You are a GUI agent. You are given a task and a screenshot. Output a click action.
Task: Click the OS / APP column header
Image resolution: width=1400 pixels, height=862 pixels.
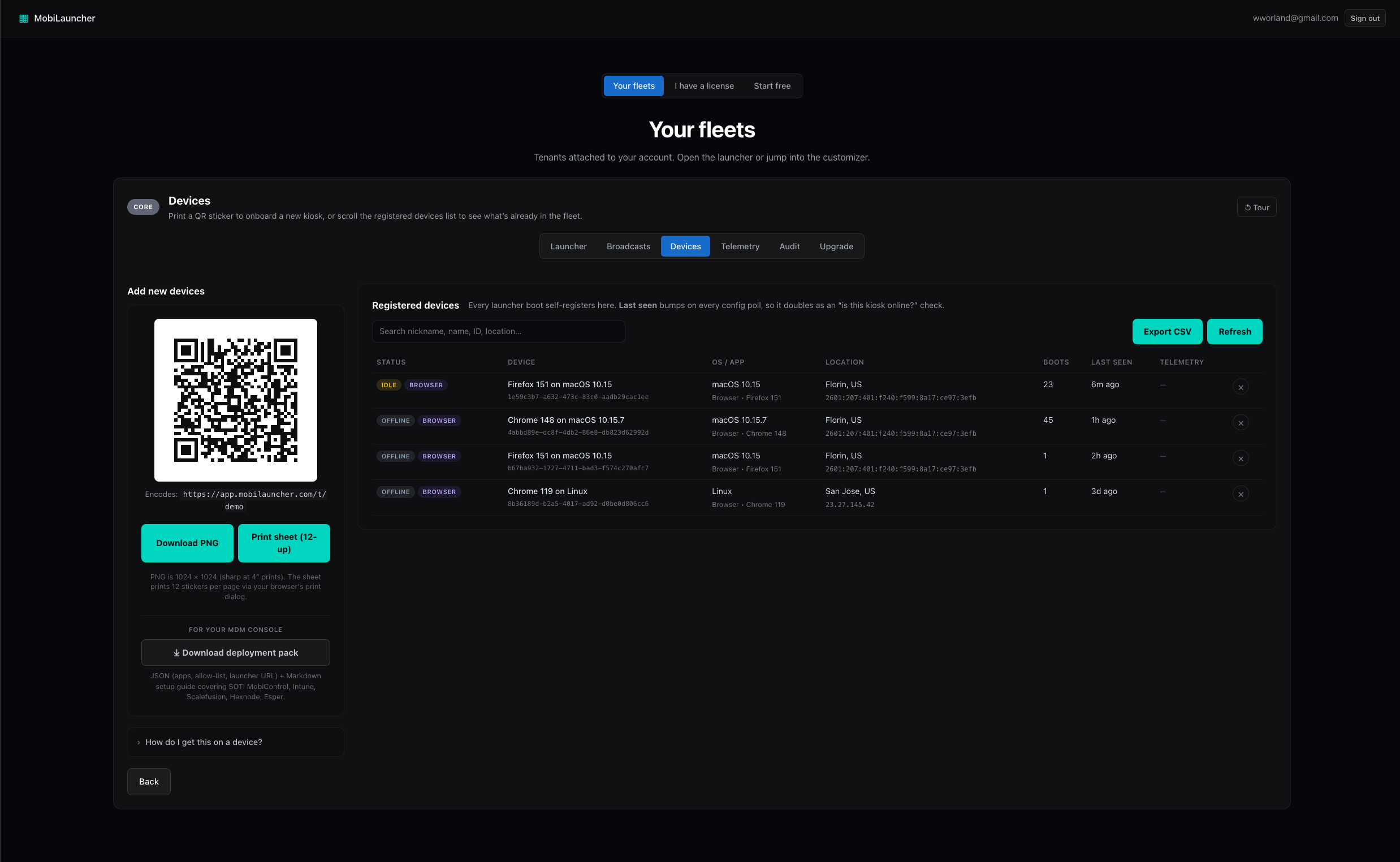pos(728,362)
